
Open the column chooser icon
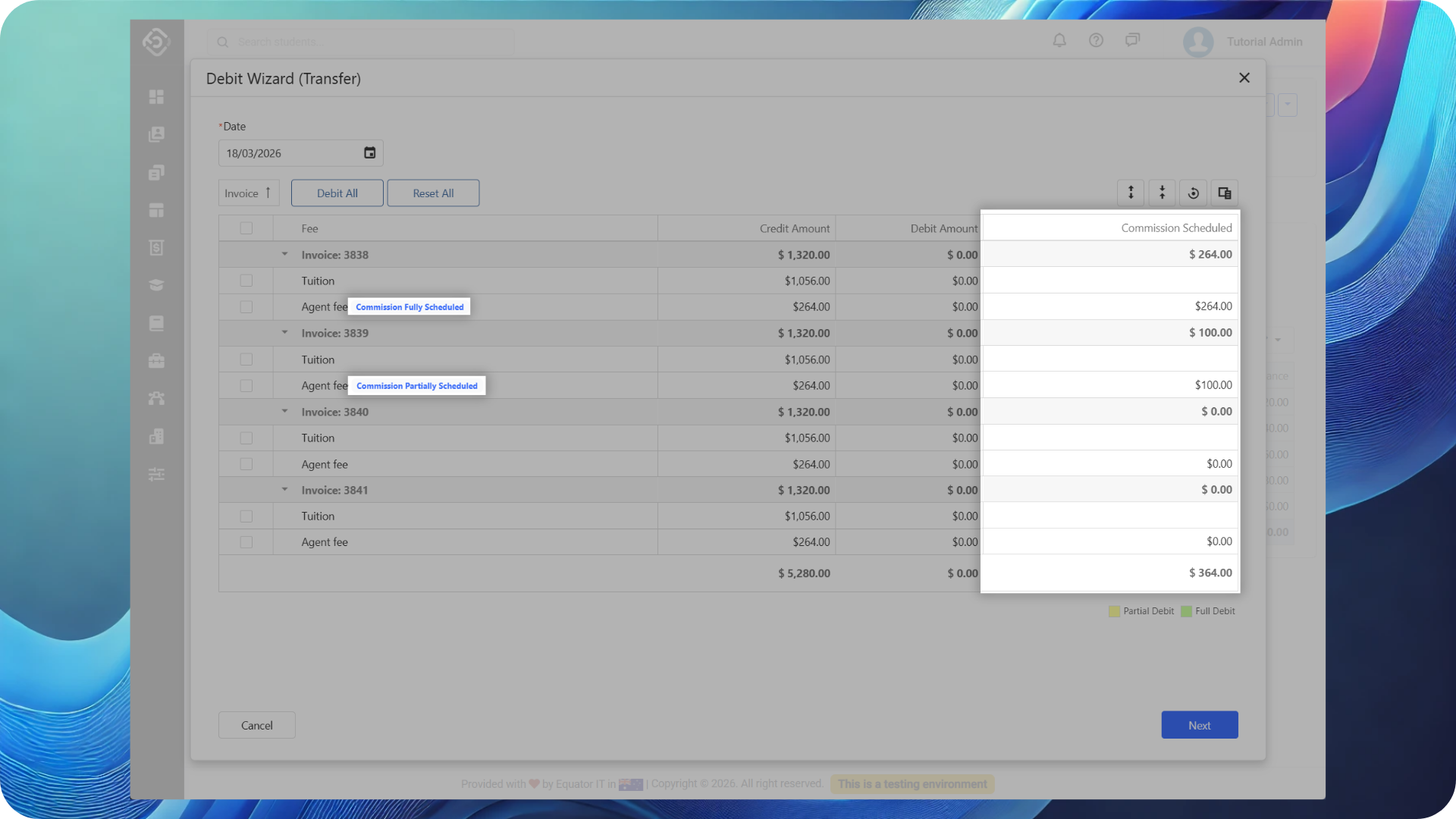pos(1224,193)
